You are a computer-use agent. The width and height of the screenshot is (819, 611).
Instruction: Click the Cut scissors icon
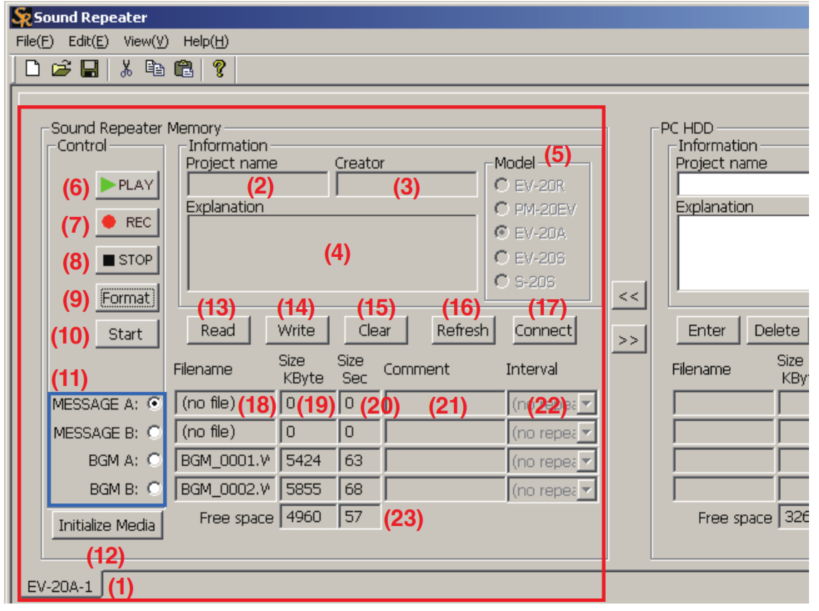pyautogui.click(x=126, y=68)
